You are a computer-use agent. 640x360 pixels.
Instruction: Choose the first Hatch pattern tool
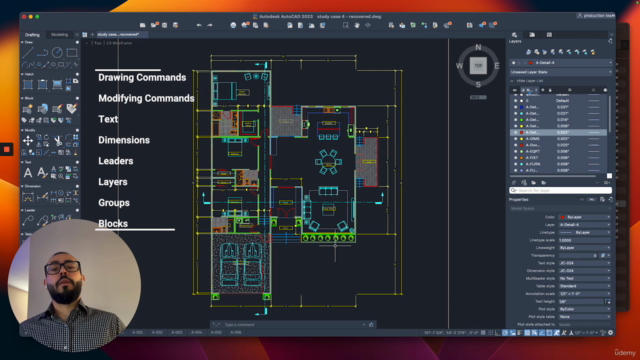[x=28, y=84]
